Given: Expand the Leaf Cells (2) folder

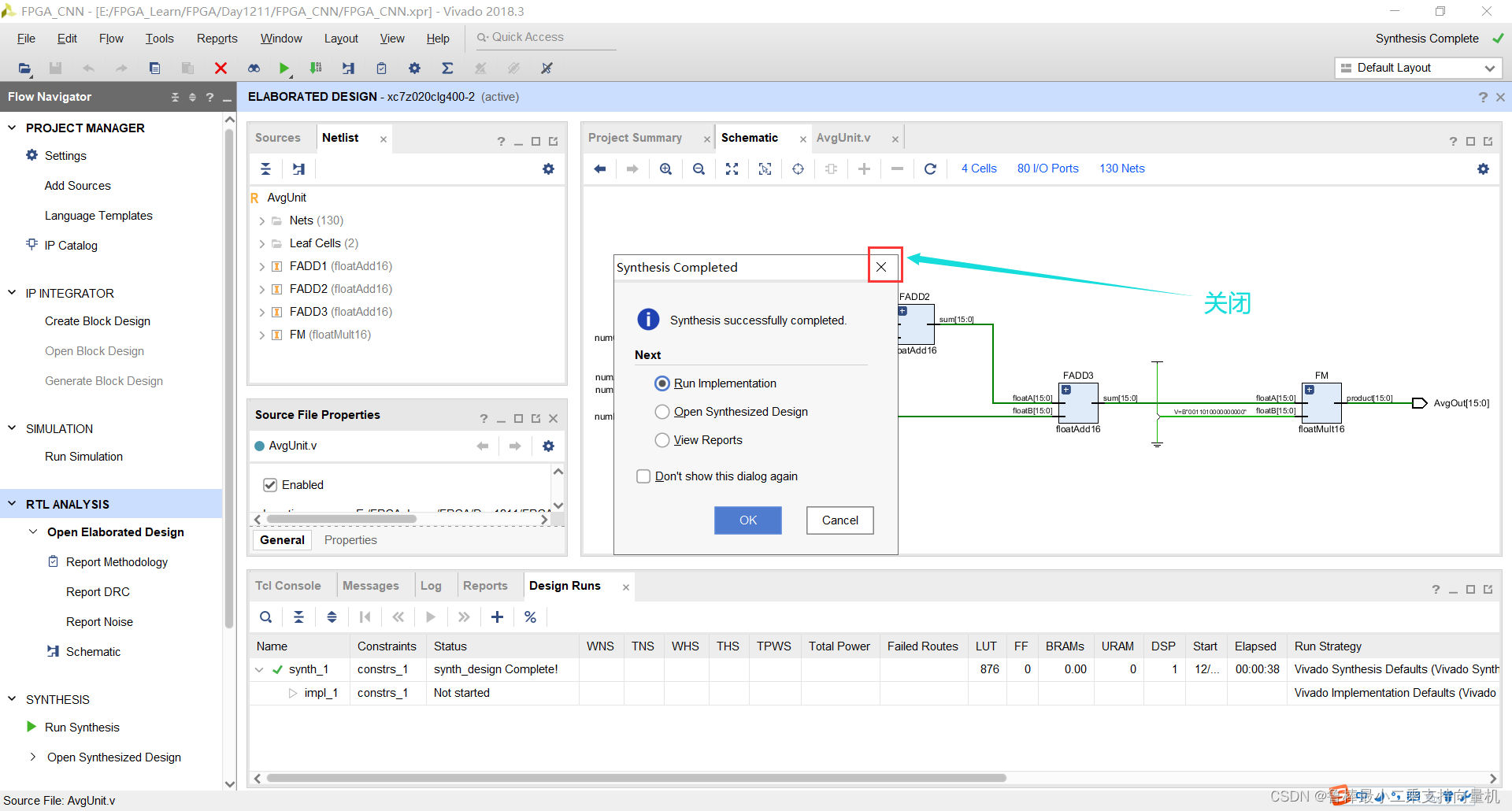Looking at the screenshot, I should click(x=262, y=244).
